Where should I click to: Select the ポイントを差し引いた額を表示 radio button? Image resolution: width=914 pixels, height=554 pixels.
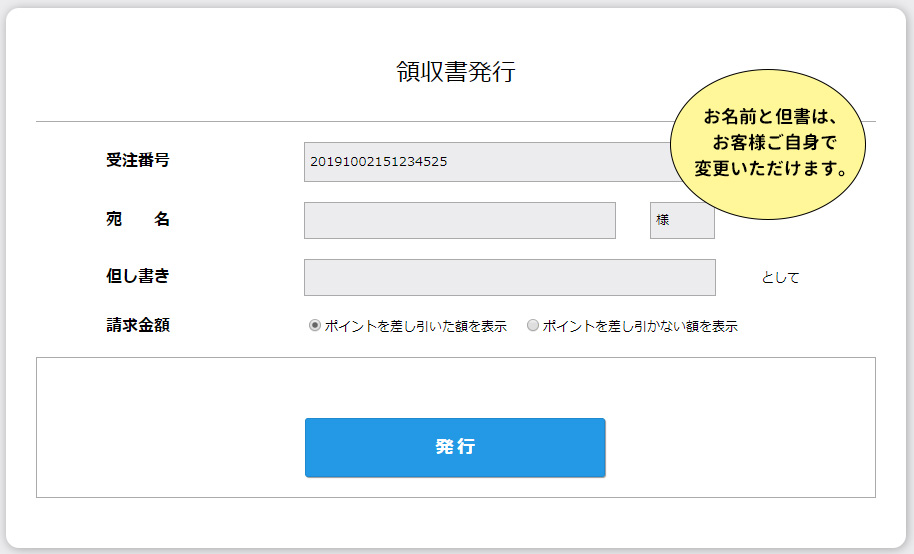[x=315, y=325]
